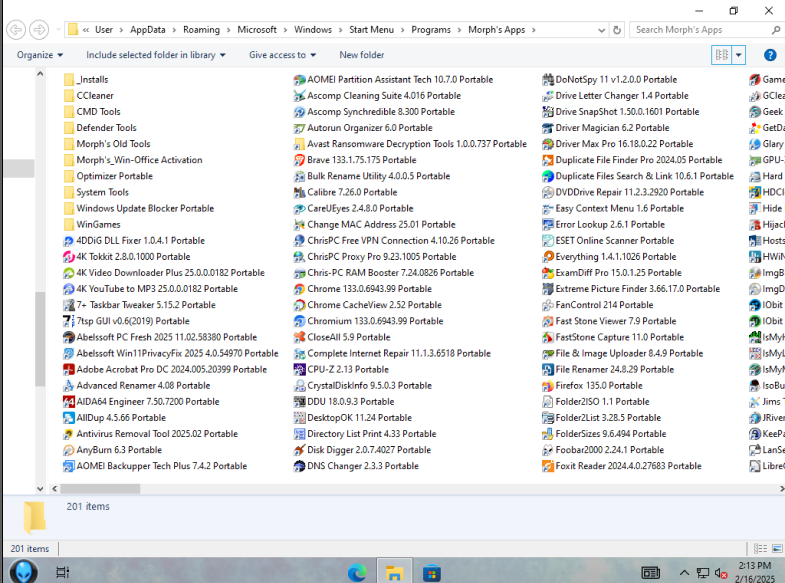Open the Give access to dropdown
This screenshot has height=583, width=785.
tap(282, 55)
